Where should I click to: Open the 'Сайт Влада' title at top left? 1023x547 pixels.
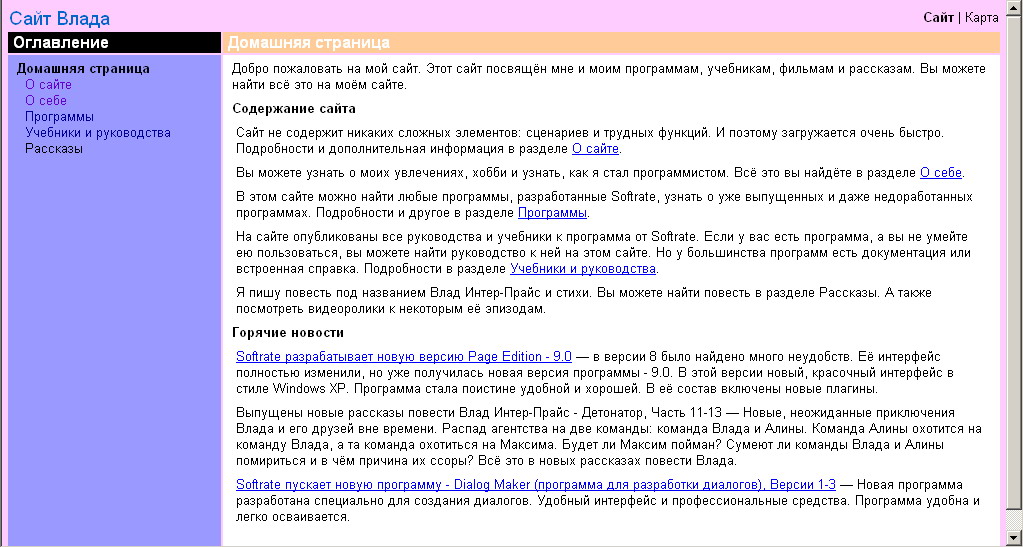point(59,19)
